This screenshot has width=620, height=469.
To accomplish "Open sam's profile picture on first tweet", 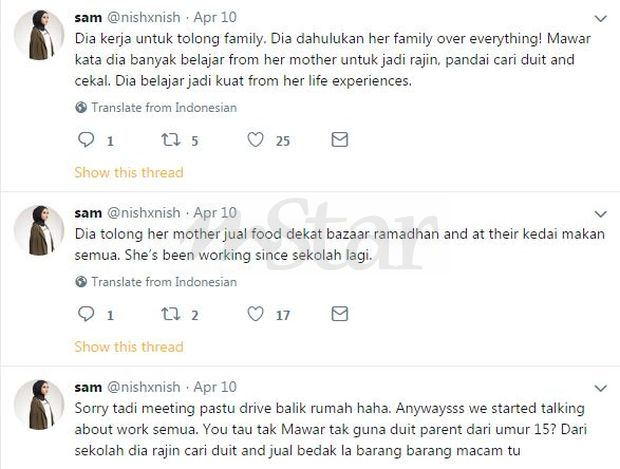I will 39,39.
